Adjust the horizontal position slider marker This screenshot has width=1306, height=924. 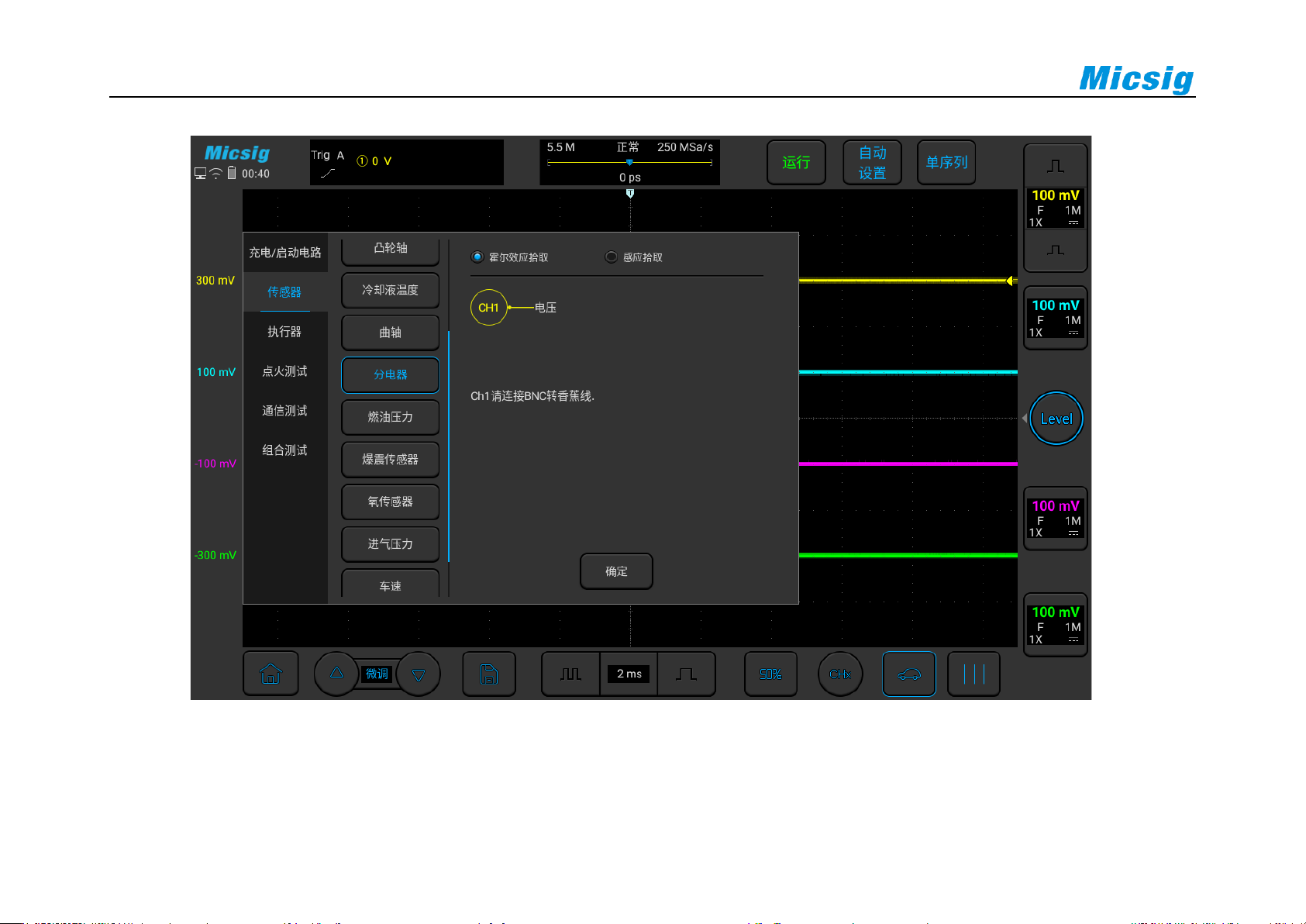coord(629,162)
